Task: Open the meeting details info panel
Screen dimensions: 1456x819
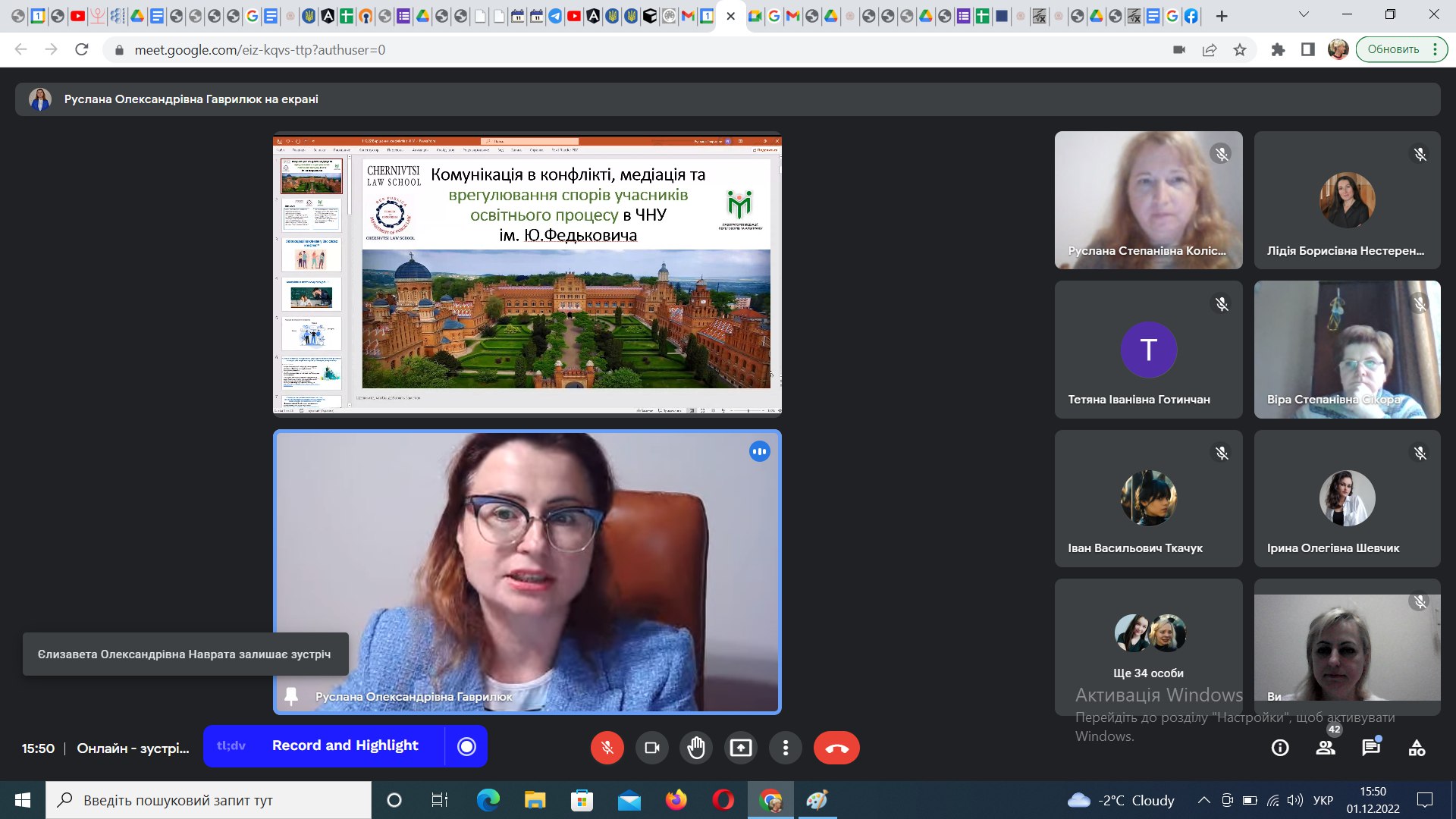Action: coord(1280,748)
